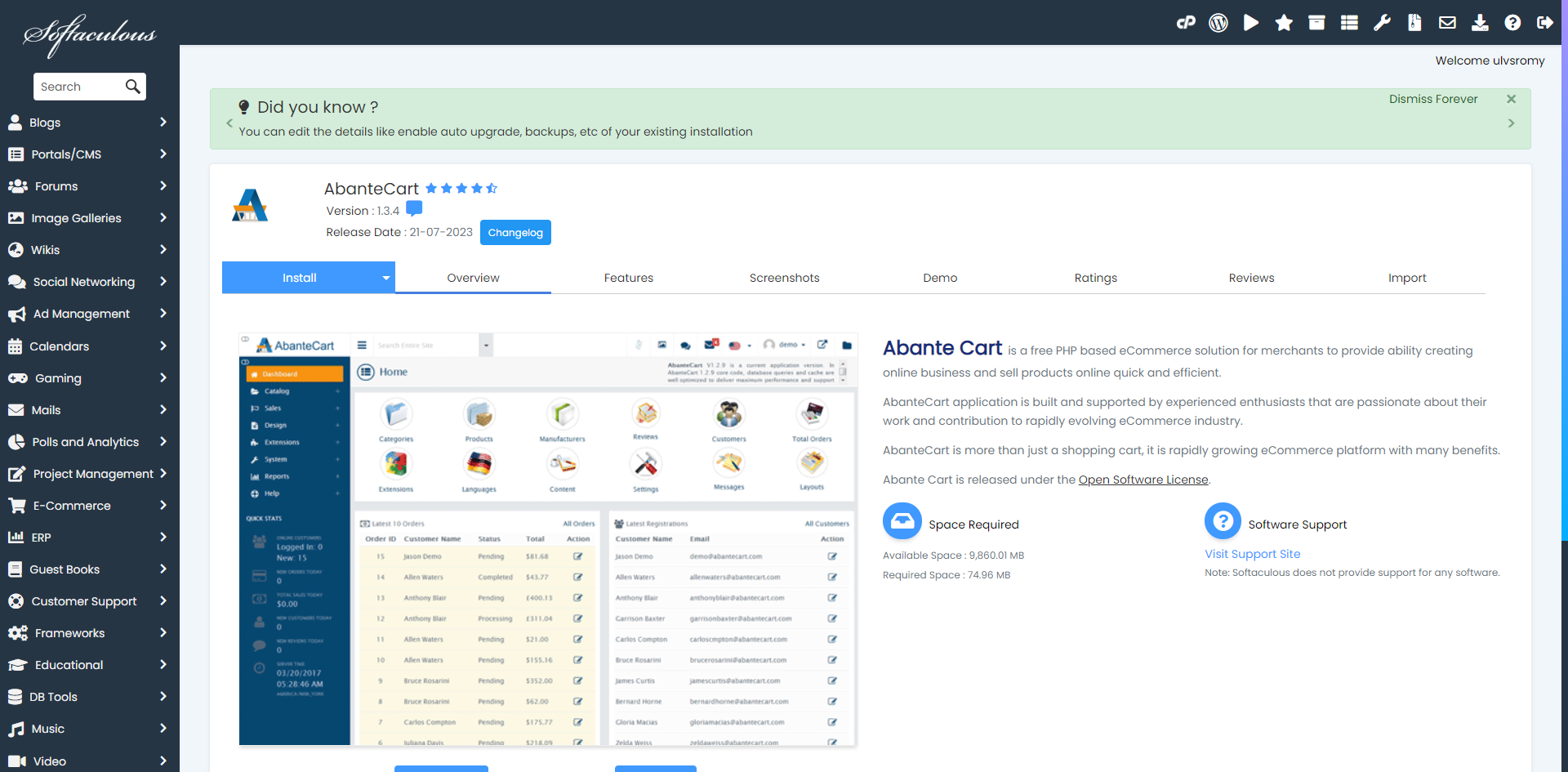Log out using the exit icon
Image resolution: width=1568 pixels, height=772 pixels.
[1545, 22]
